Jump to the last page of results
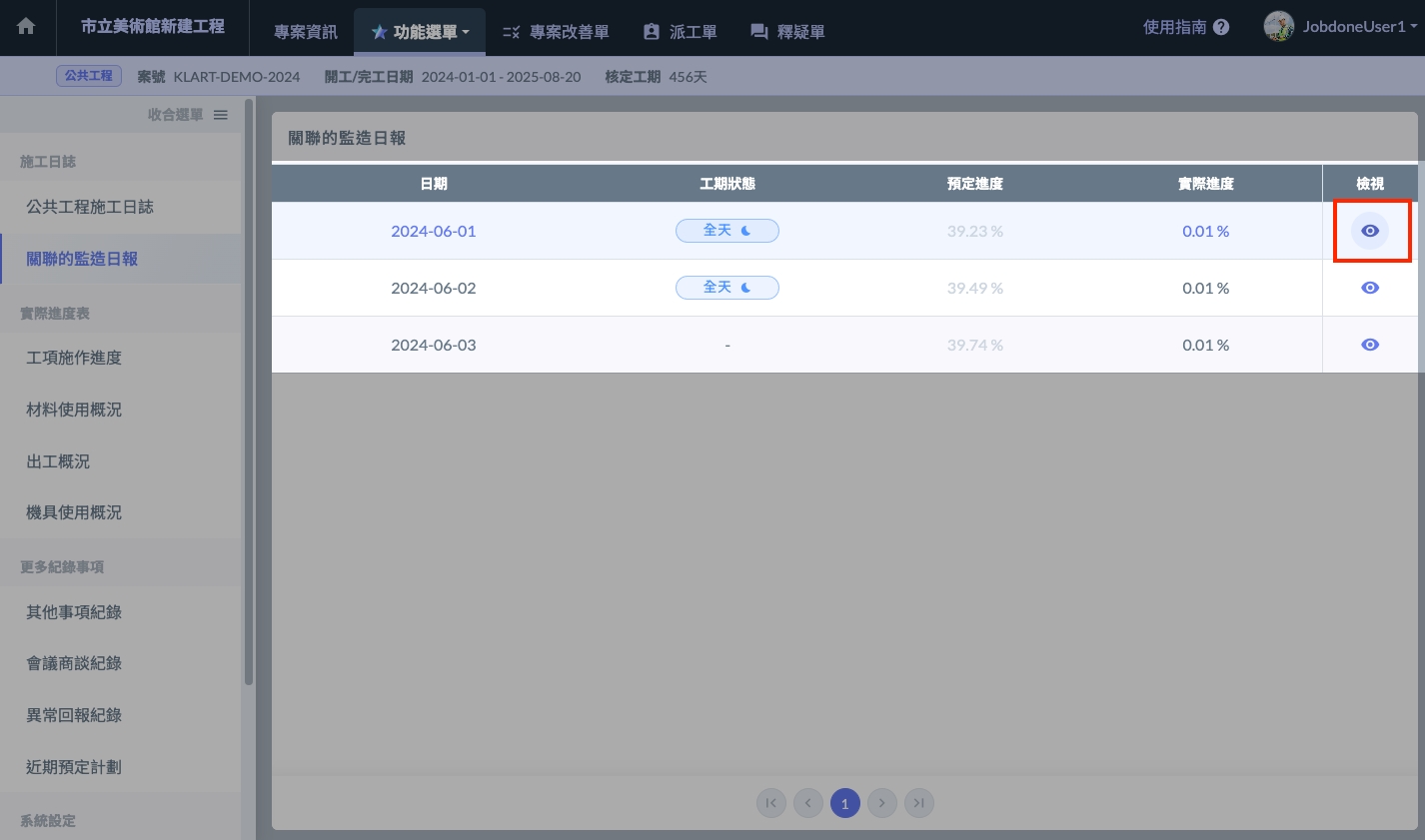The width and height of the screenshot is (1425, 840). coord(918,803)
